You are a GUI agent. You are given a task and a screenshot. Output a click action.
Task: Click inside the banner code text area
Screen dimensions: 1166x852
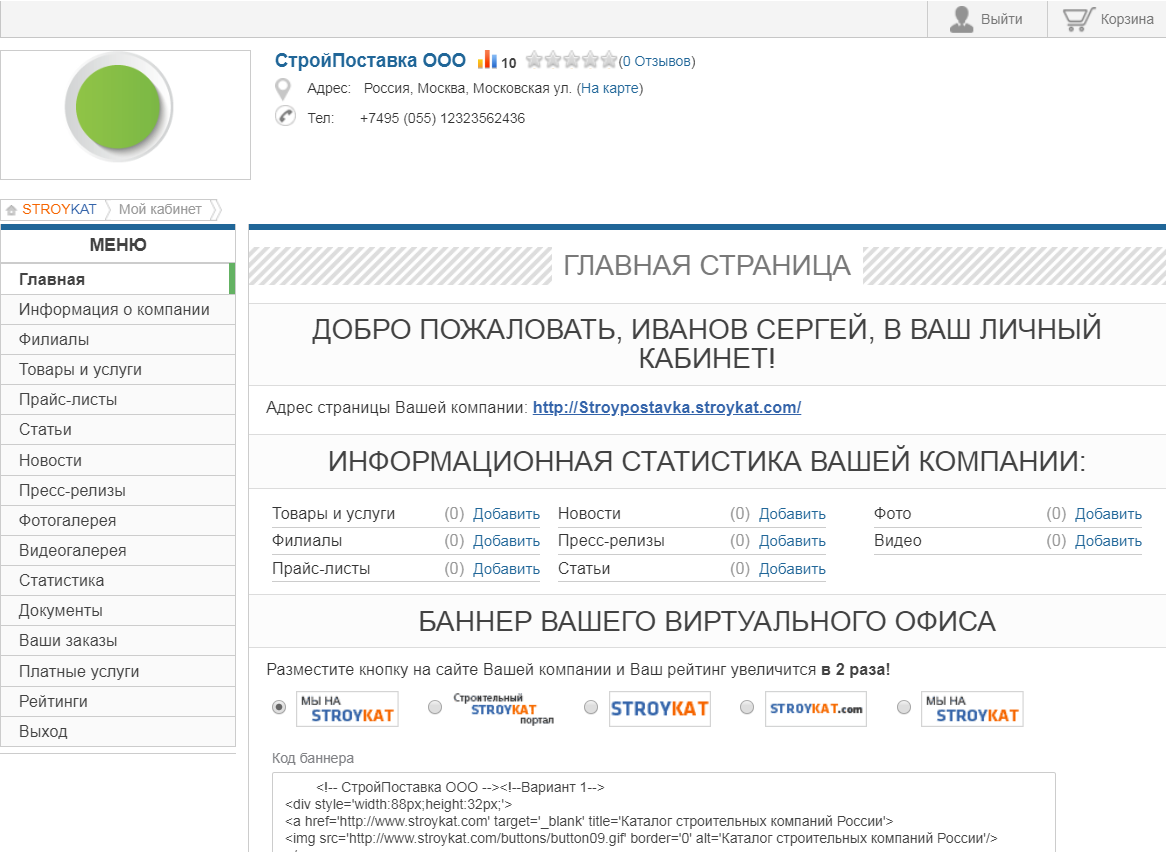663,810
